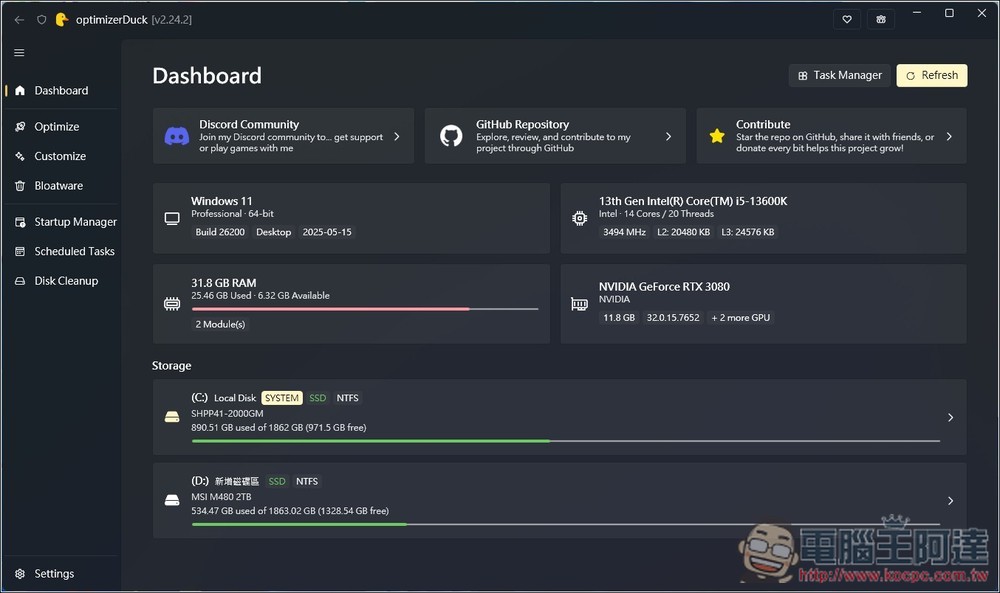Click the RAM usage progress bar
Viewport: 1000px width, 593px height.
point(365,309)
